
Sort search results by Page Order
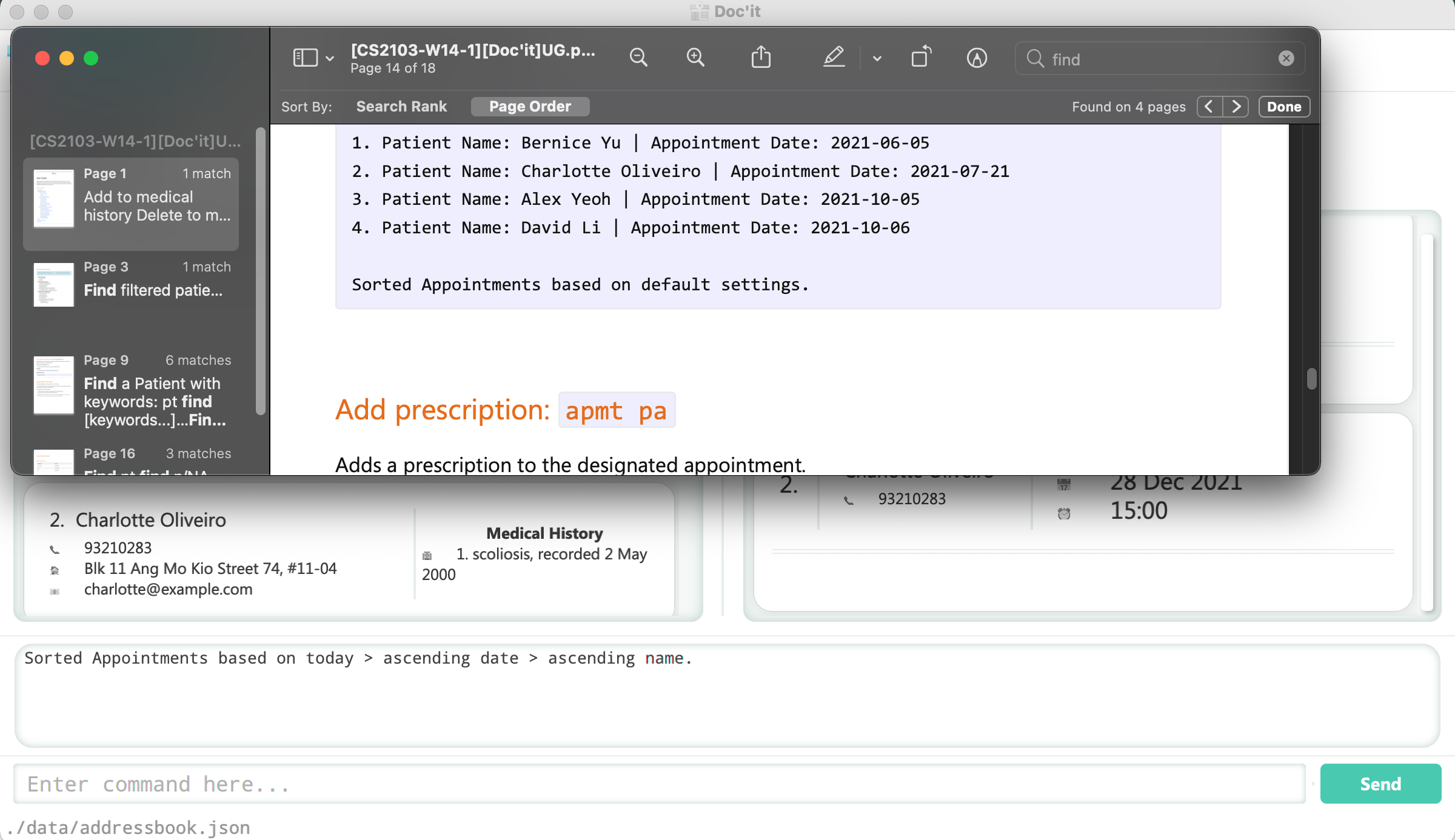tap(530, 107)
